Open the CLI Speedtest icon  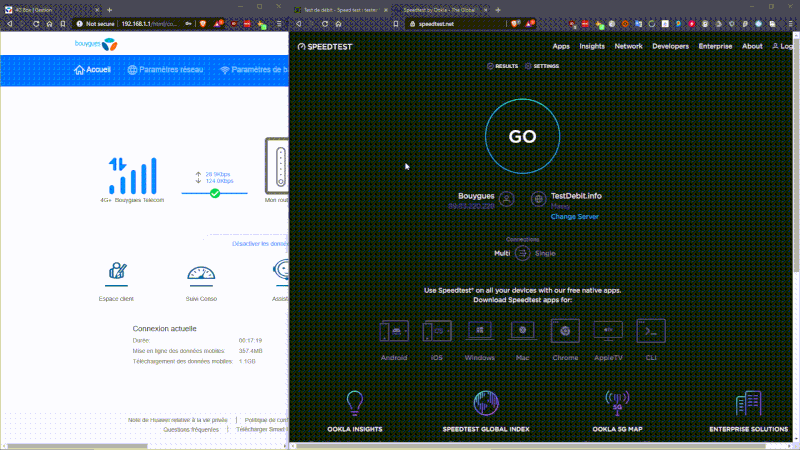pyautogui.click(x=651, y=331)
